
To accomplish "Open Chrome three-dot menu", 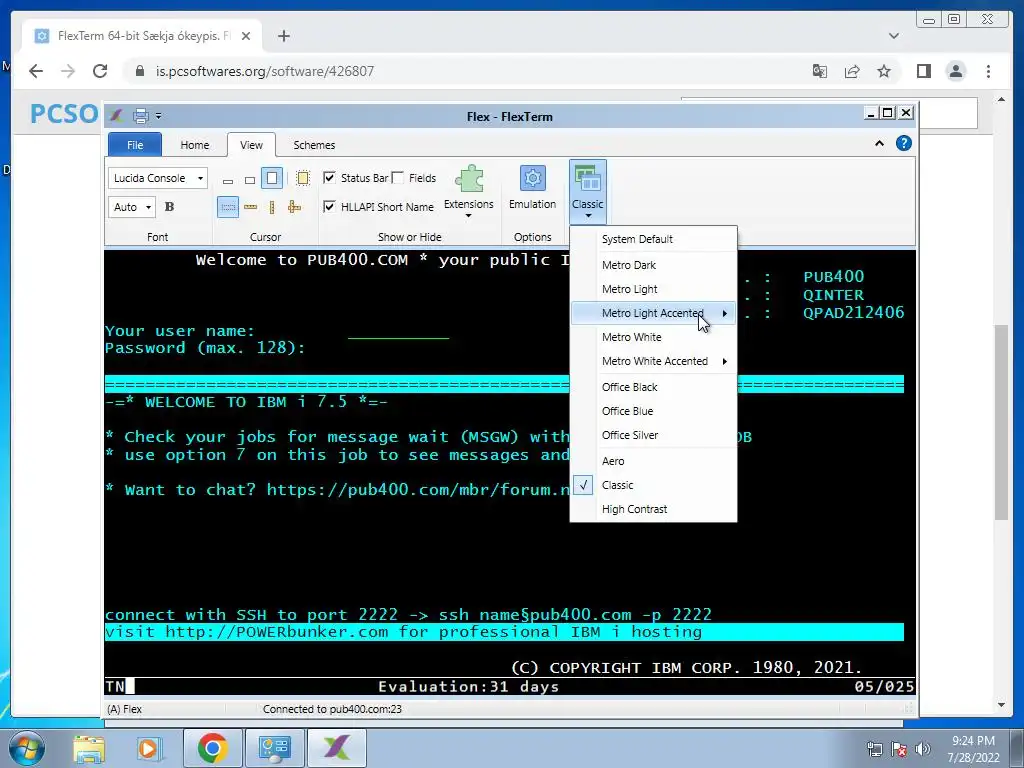I will pos(988,71).
